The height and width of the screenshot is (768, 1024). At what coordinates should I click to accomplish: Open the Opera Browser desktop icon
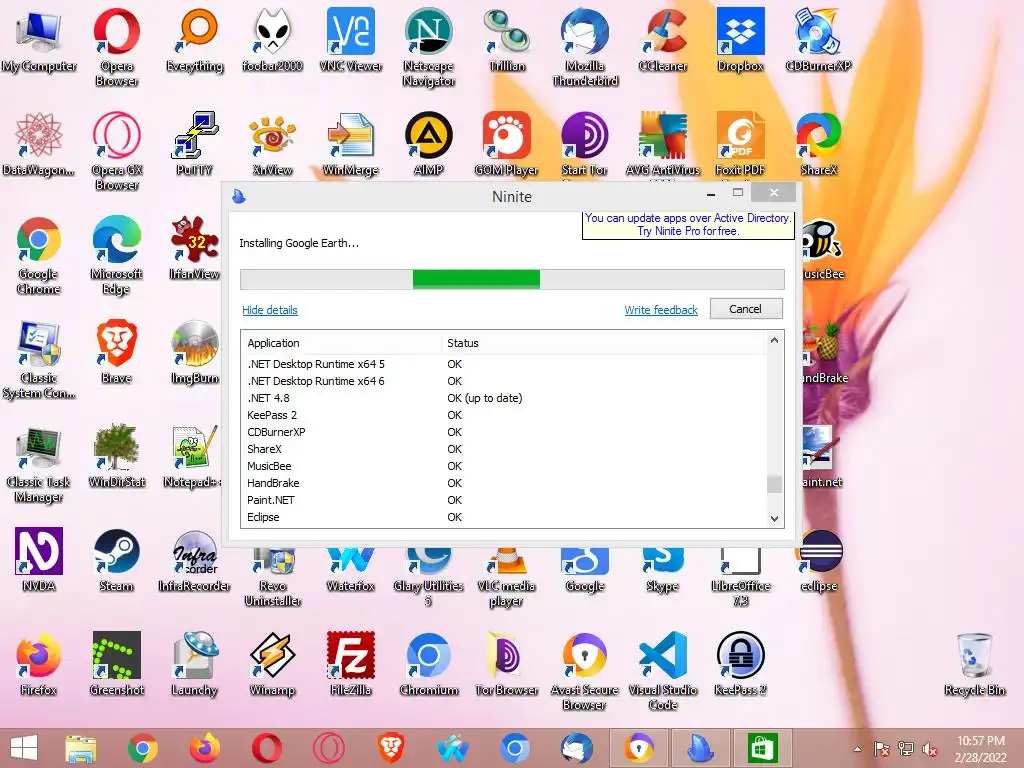click(x=116, y=46)
